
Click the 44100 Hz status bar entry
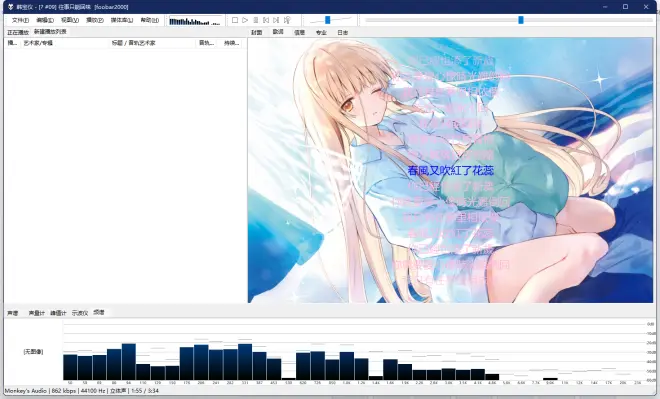point(93,391)
